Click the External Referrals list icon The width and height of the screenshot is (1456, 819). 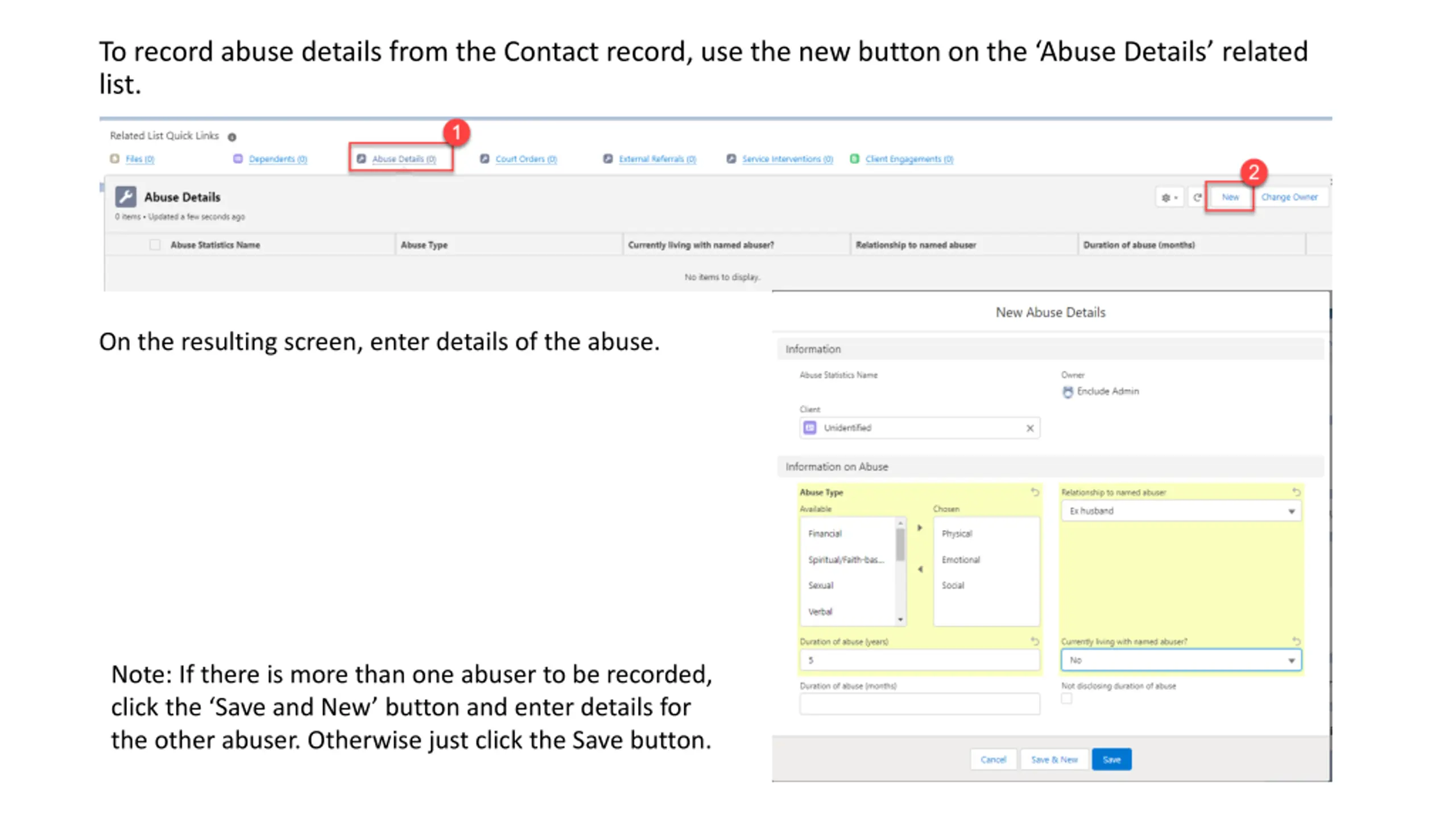pos(608,159)
